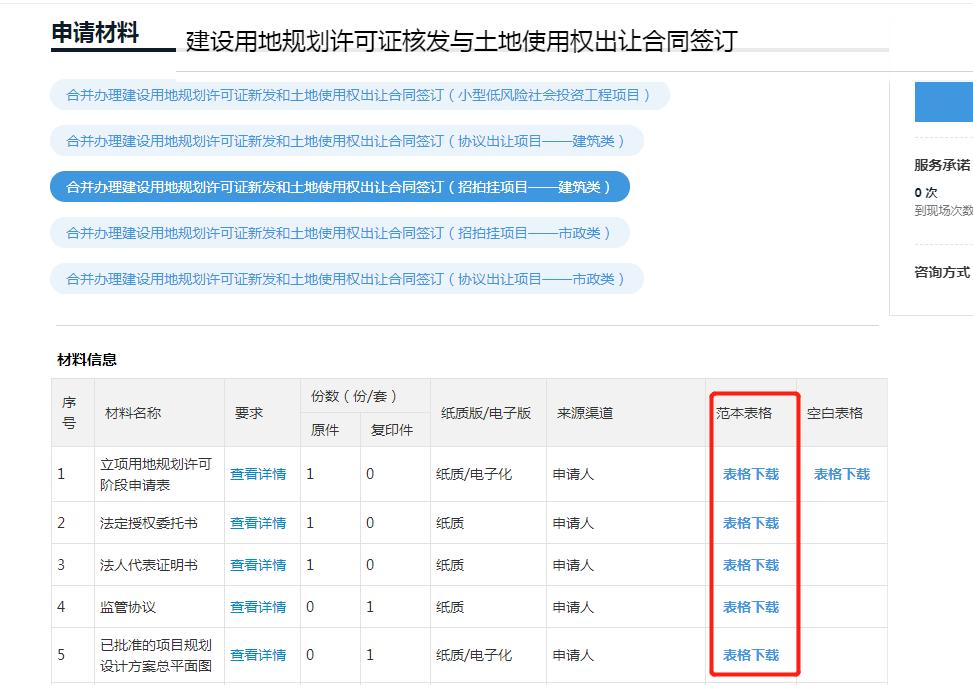Download 法人代表证明书 sample form
The height and width of the screenshot is (685, 973).
750,565
